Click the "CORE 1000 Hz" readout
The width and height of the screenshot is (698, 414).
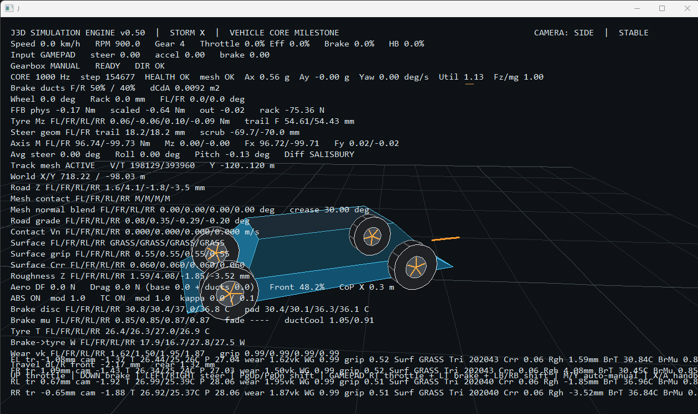pyautogui.click(x=40, y=77)
